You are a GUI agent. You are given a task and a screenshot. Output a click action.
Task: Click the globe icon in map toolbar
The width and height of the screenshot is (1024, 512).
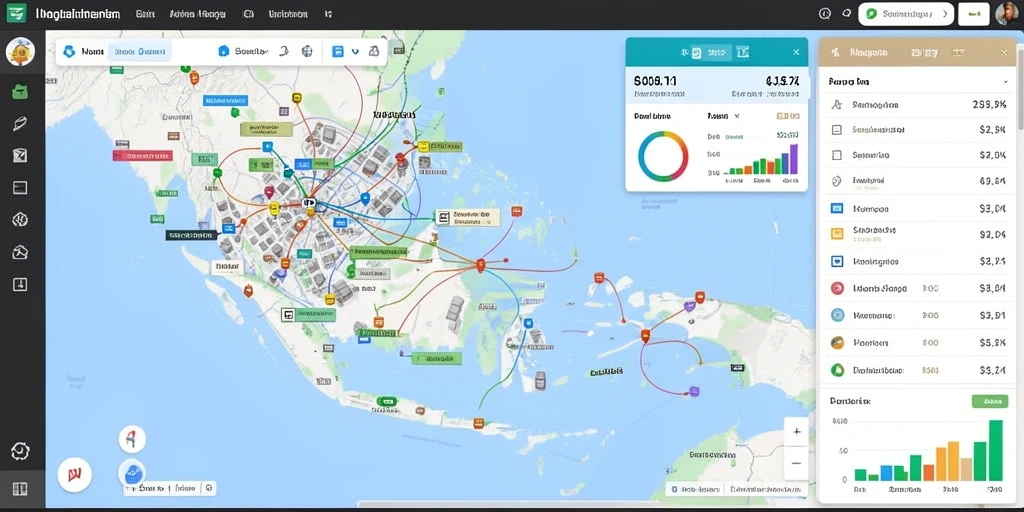[306, 51]
